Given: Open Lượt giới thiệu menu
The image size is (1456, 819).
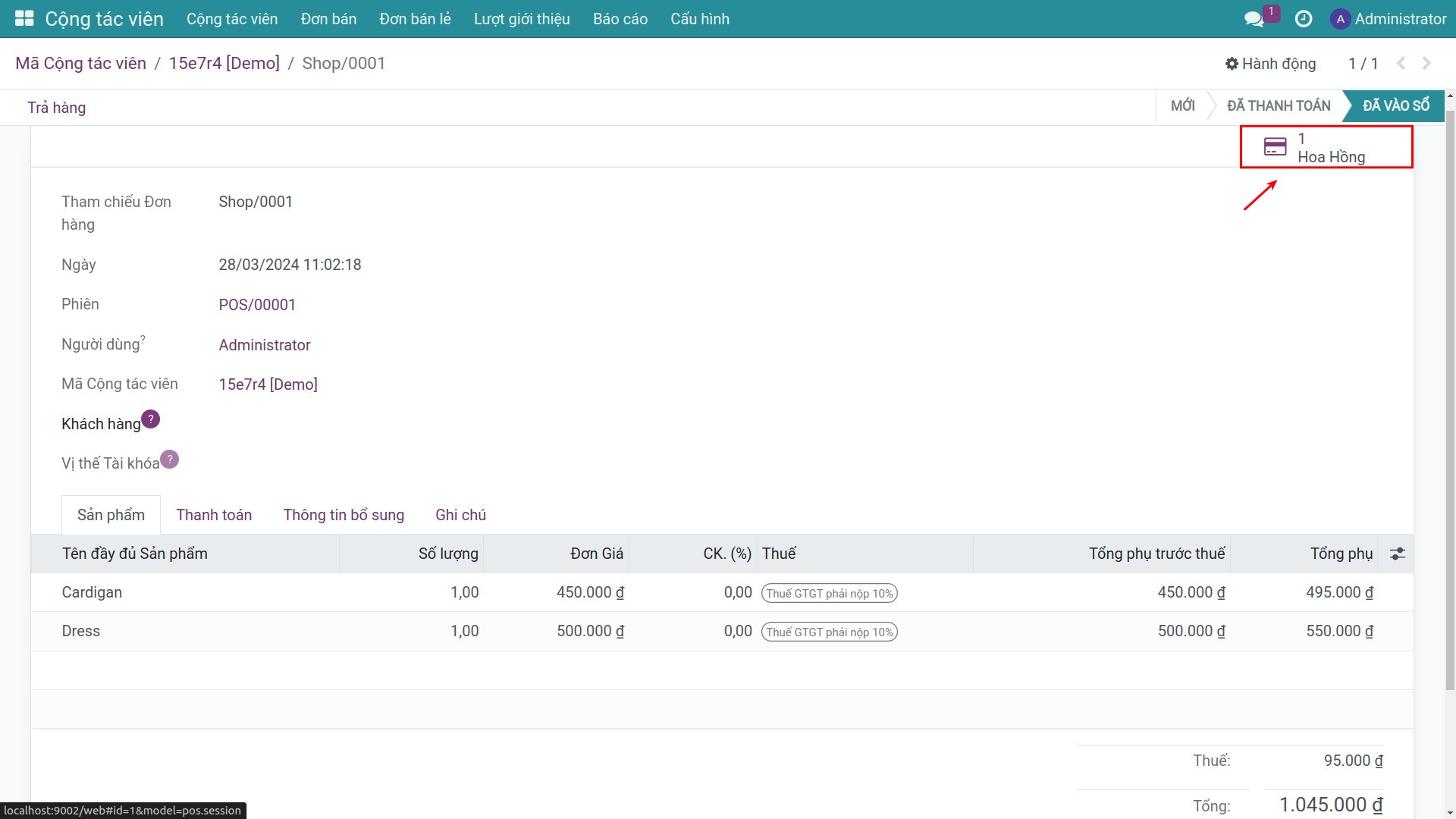Looking at the screenshot, I should pyautogui.click(x=522, y=19).
